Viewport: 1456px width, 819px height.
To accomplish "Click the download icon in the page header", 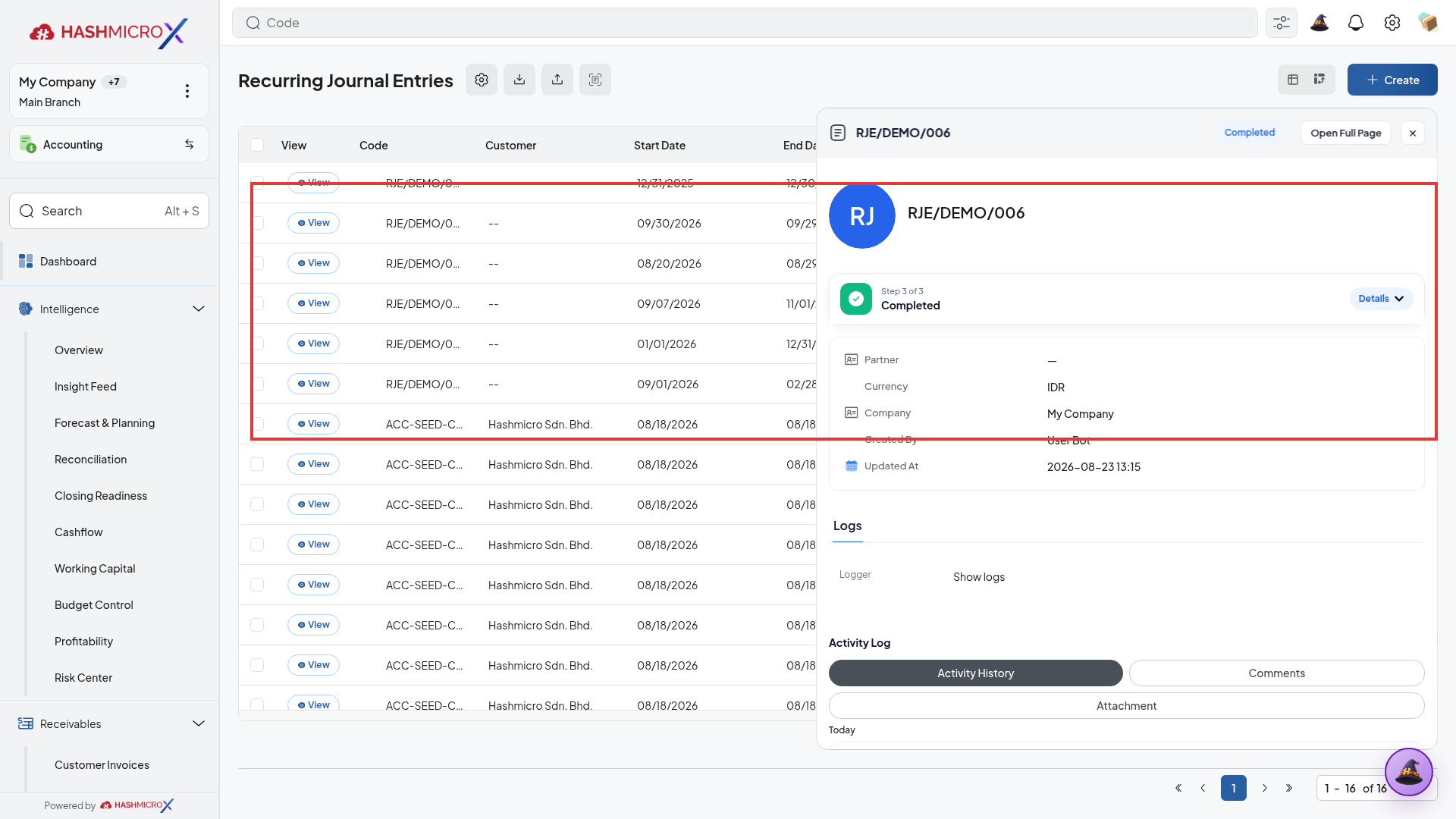I will [x=519, y=80].
